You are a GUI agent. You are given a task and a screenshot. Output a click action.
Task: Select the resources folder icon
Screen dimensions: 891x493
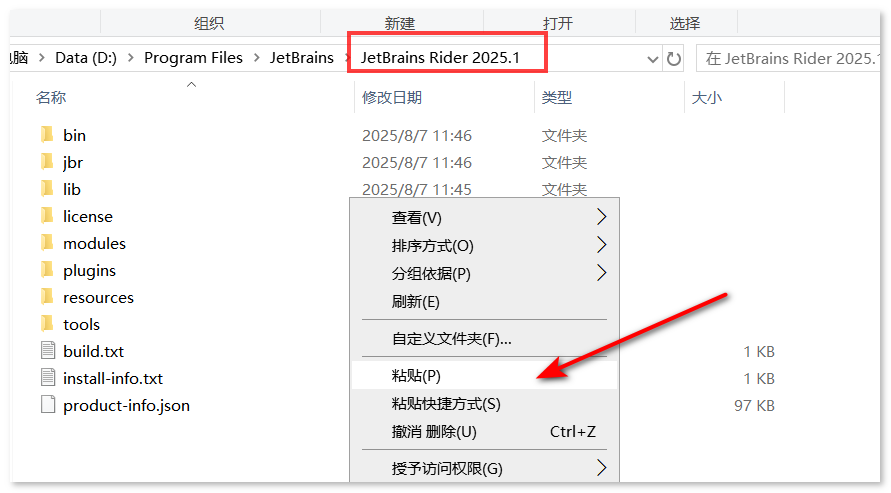tap(47, 296)
